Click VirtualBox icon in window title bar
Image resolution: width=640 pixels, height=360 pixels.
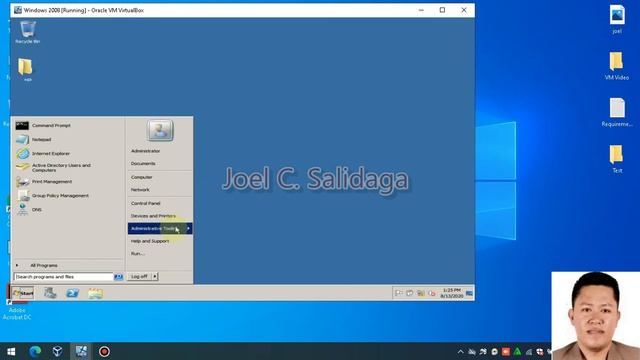click(x=18, y=10)
